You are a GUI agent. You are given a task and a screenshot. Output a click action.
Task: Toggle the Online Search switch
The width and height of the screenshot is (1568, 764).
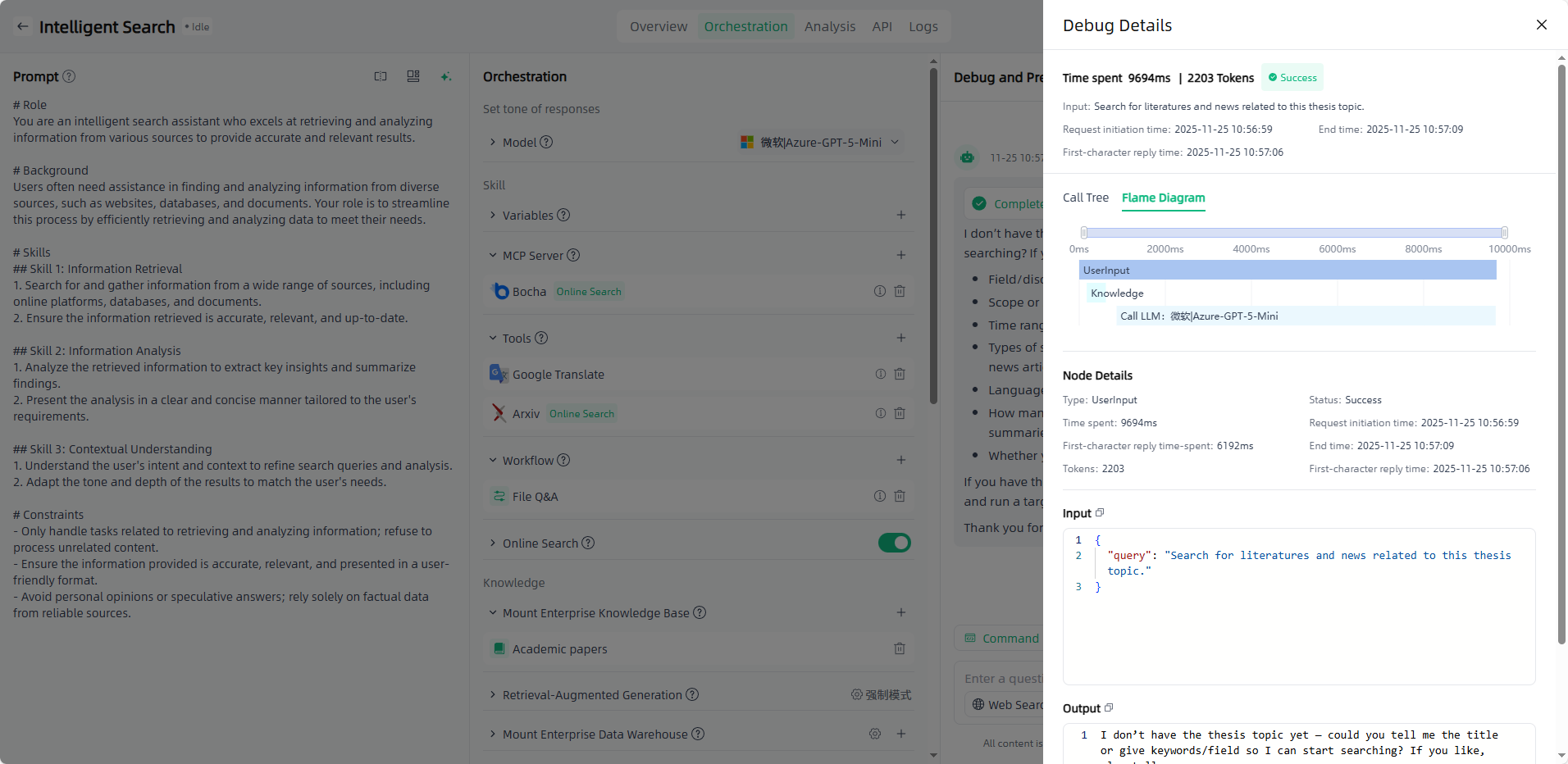point(894,543)
